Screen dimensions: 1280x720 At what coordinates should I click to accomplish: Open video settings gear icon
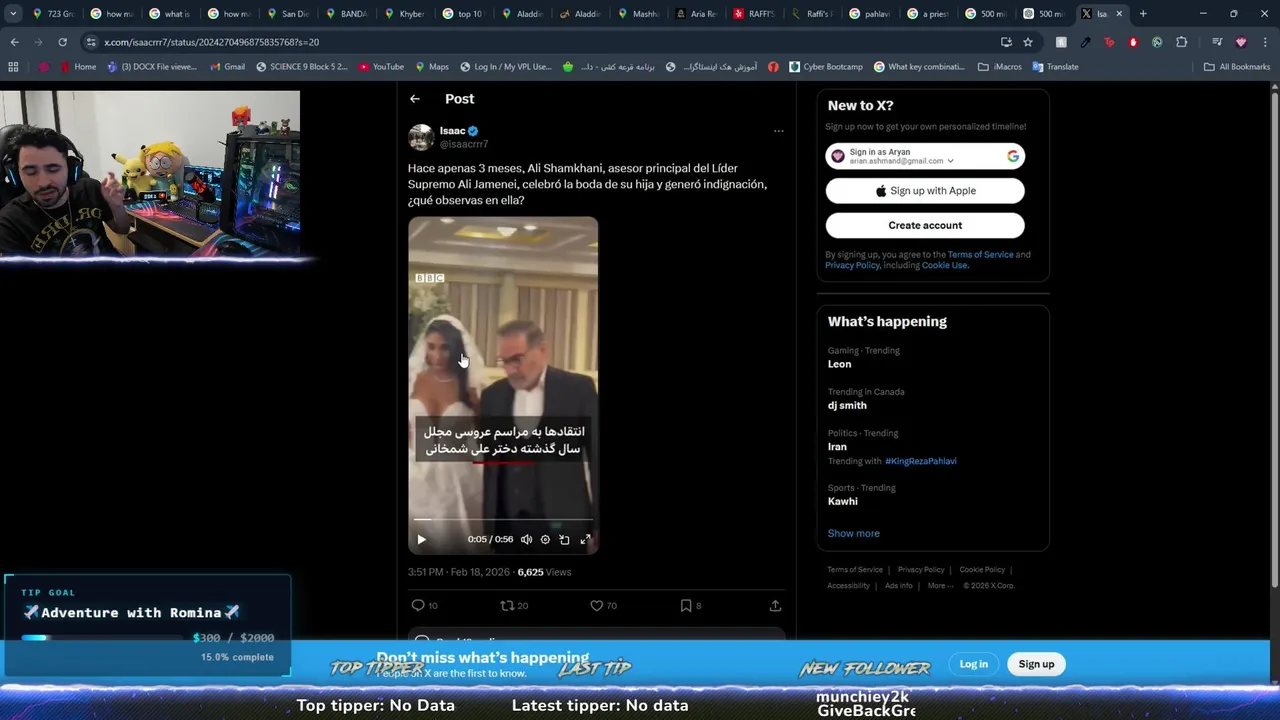(545, 539)
